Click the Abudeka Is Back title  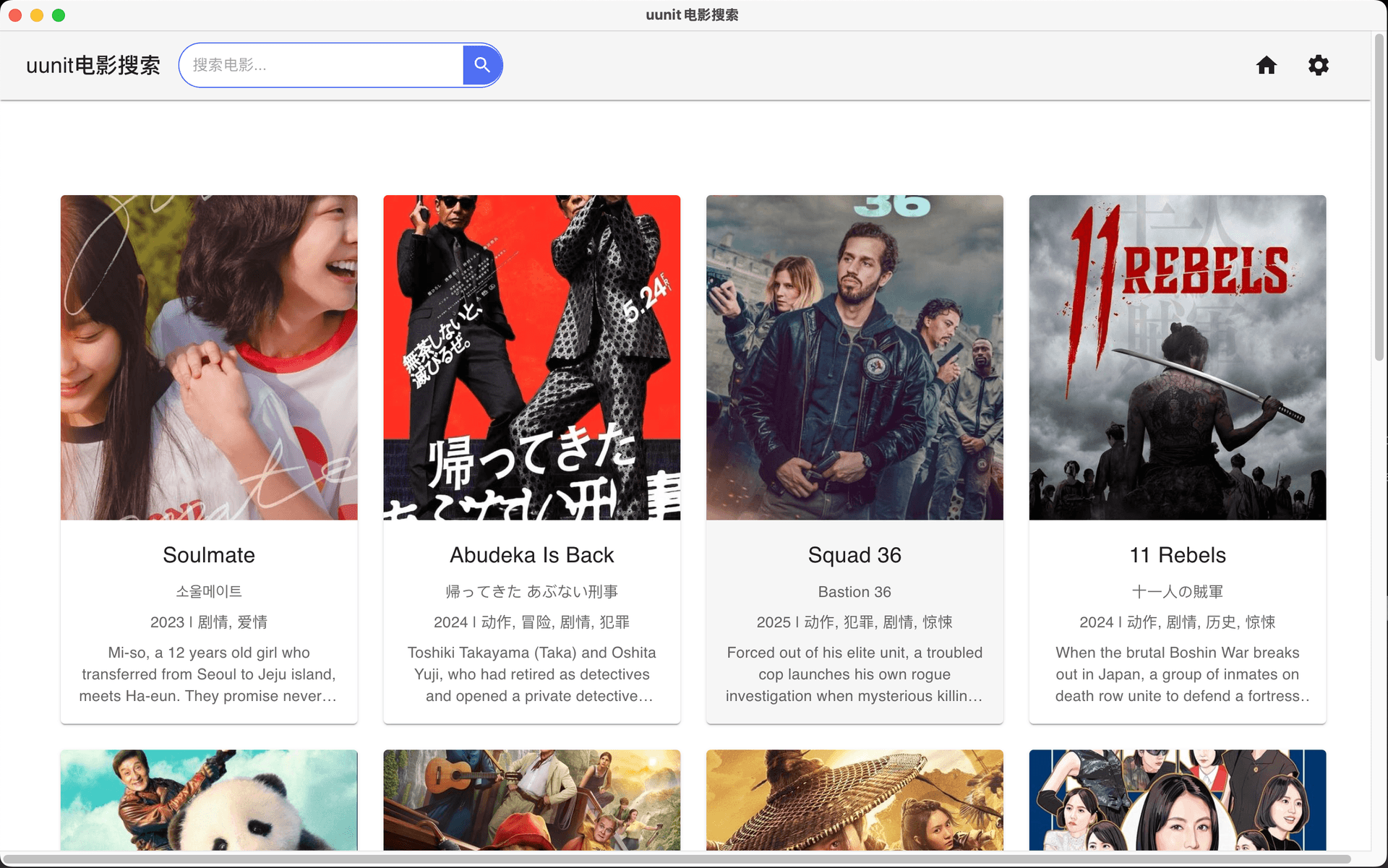(532, 555)
